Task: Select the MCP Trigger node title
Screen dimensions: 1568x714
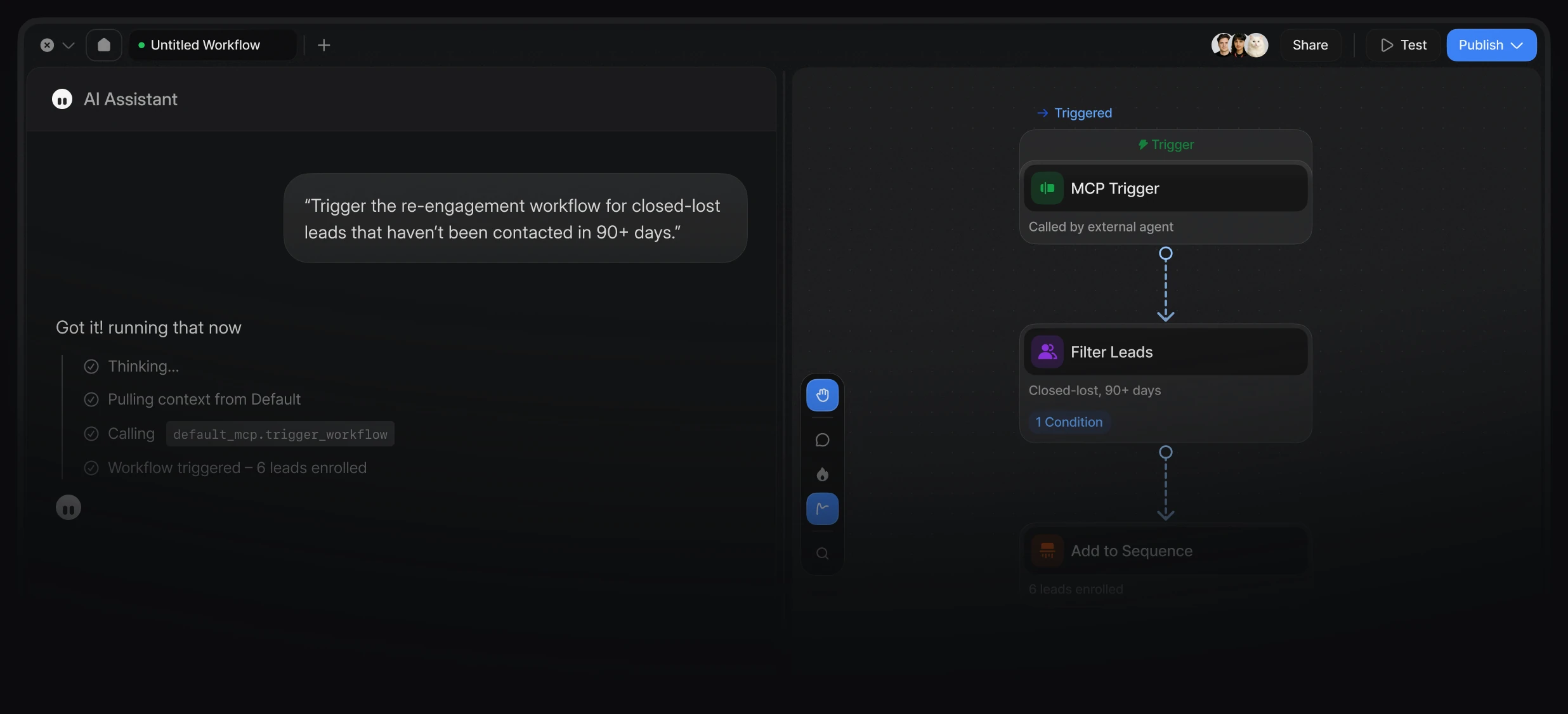Action: coord(1114,188)
